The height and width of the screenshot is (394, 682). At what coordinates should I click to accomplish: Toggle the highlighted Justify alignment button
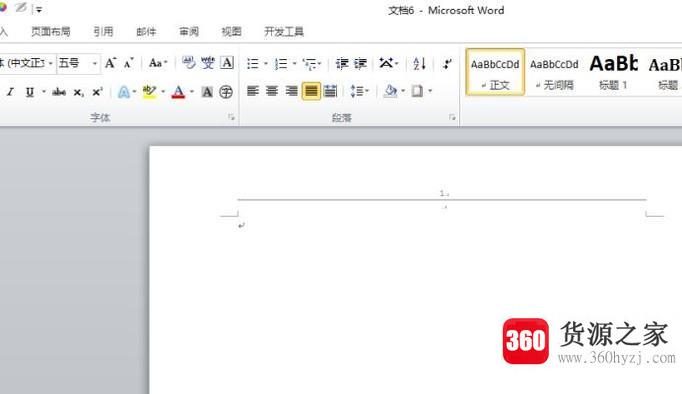coord(311,91)
